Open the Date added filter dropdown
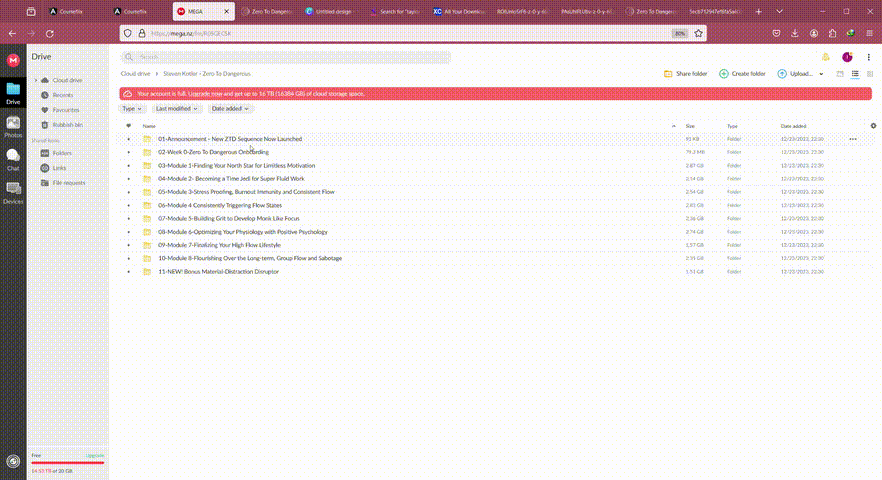 (x=230, y=109)
